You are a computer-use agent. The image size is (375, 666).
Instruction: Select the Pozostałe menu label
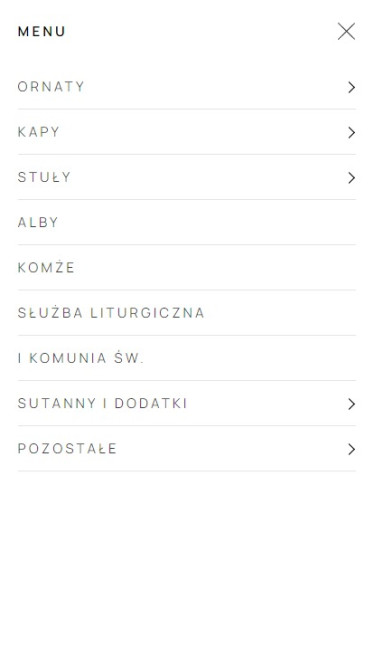click(67, 449)
